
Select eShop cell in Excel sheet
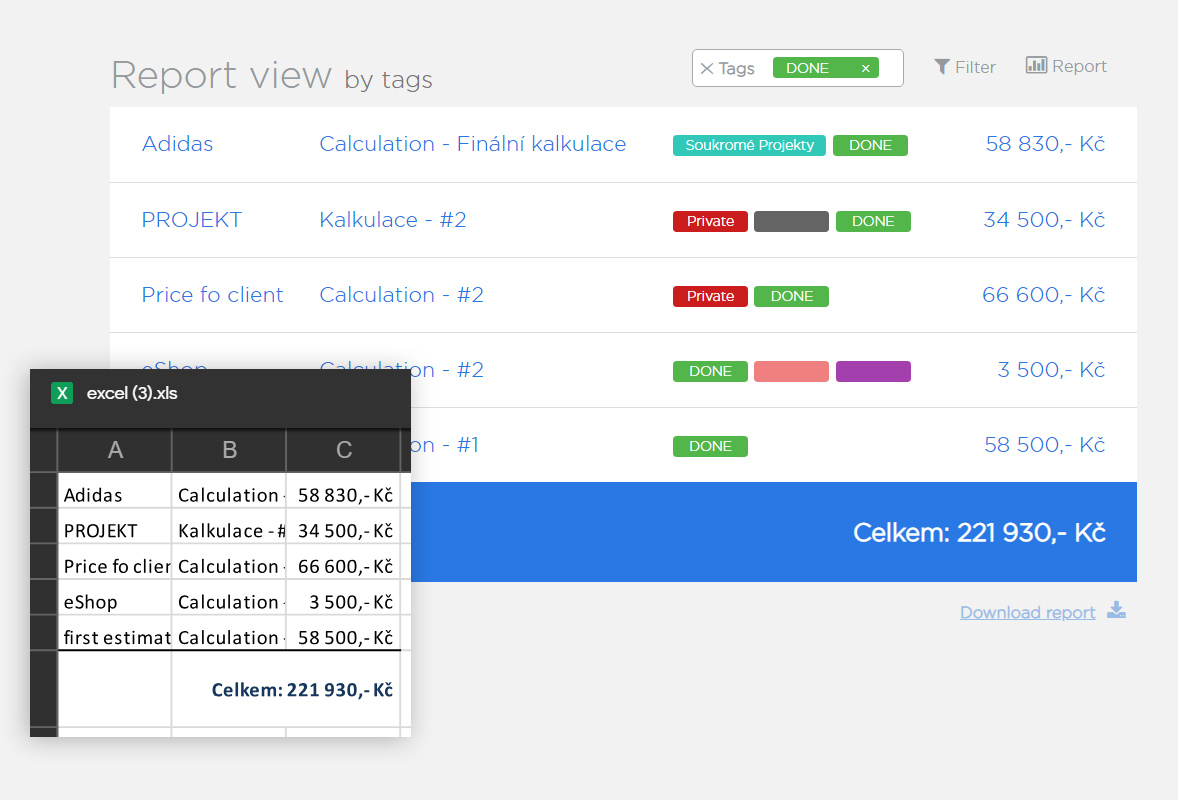tap(115, 597)
